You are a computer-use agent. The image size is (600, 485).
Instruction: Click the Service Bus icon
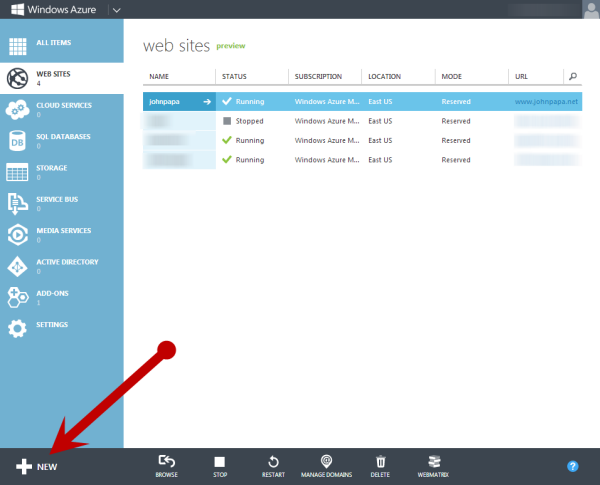coord(18,203)
